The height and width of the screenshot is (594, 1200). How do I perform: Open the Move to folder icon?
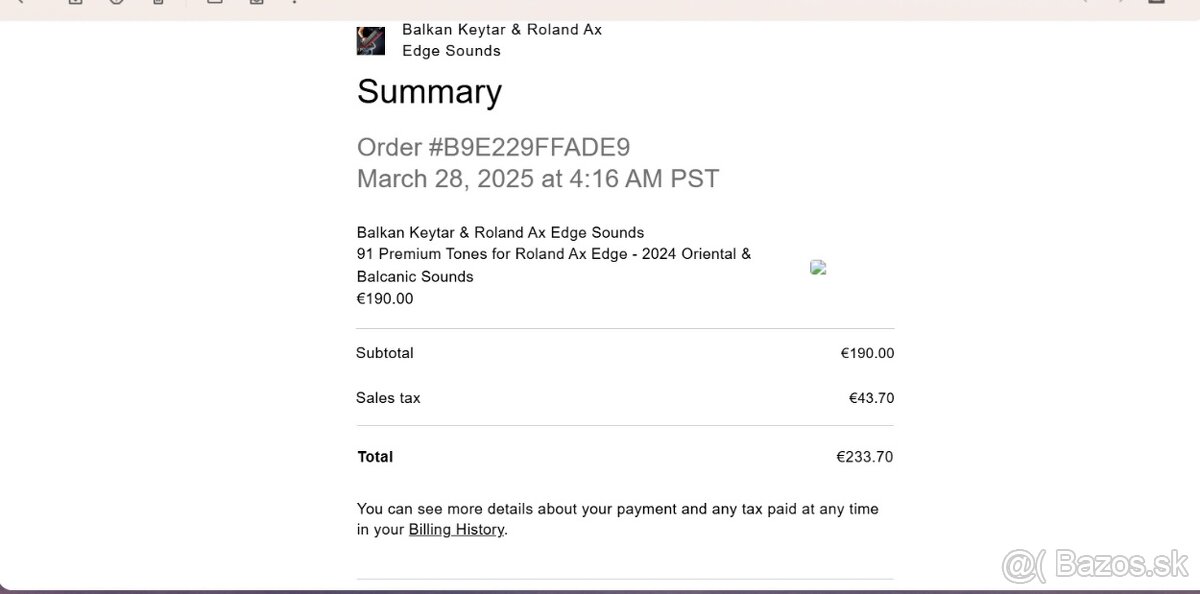[256, 2]
